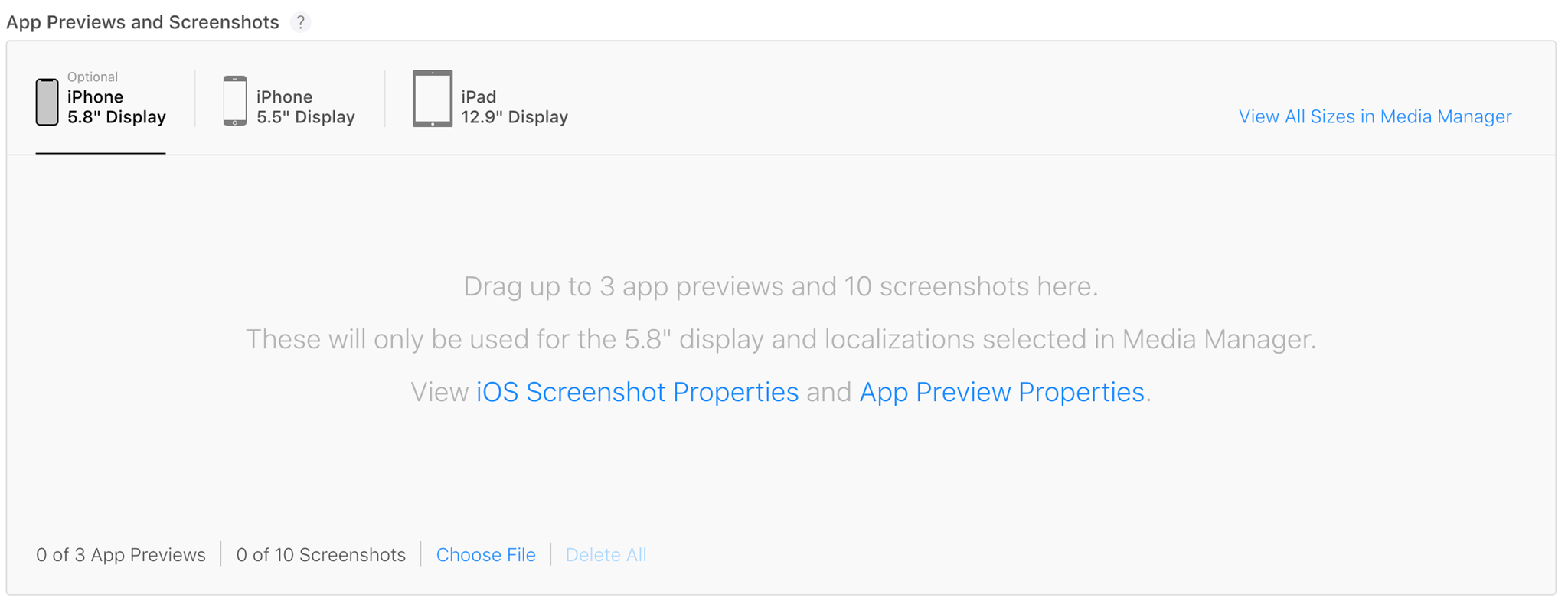
Task: Click Choose File to upload a screenshot
Action: point(486,554)
